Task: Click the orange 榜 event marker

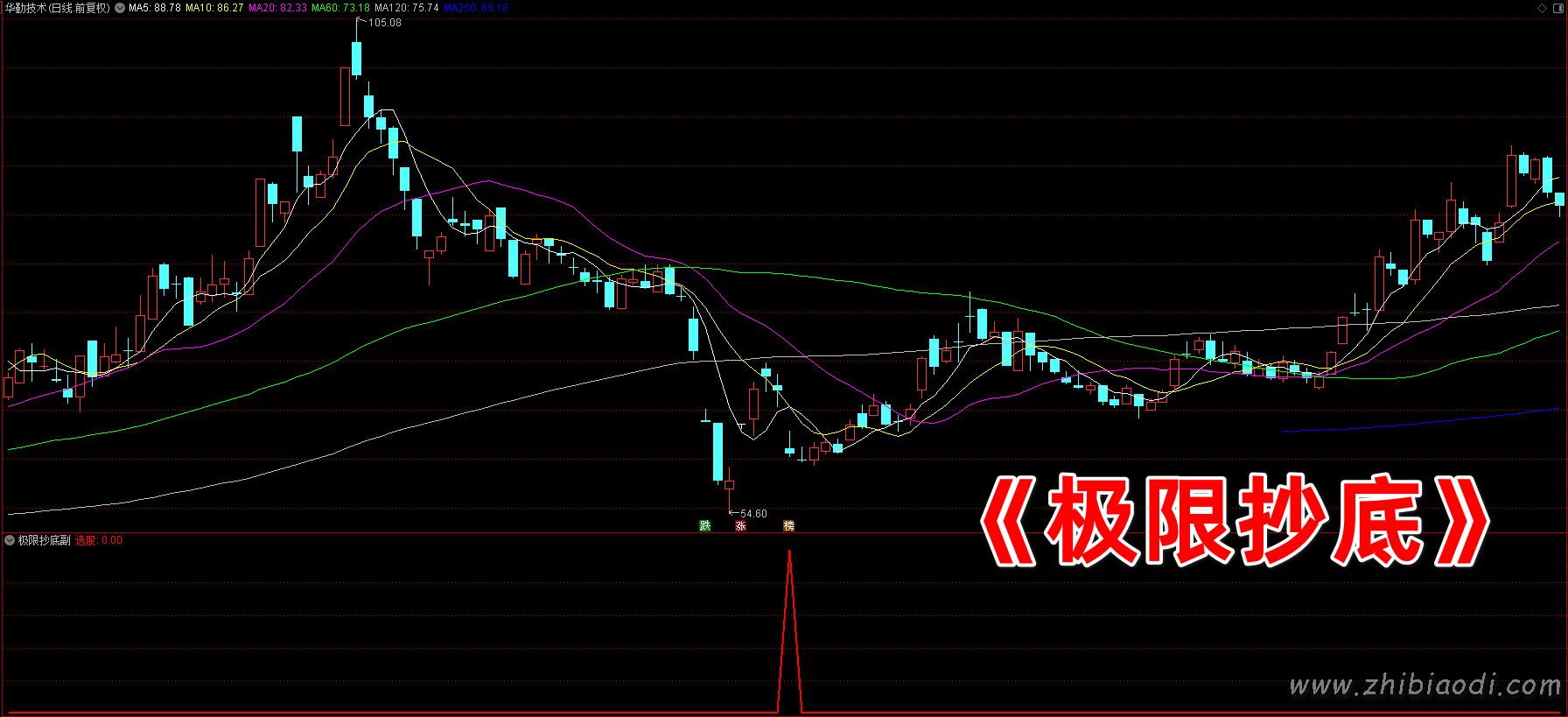Action: coord(788,525)
